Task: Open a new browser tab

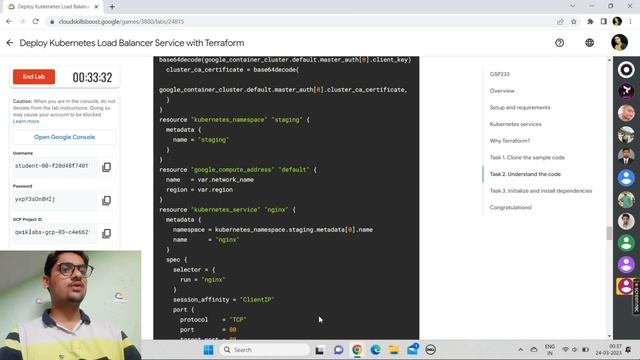Action: pyautogui.click(x=112, y=7)
